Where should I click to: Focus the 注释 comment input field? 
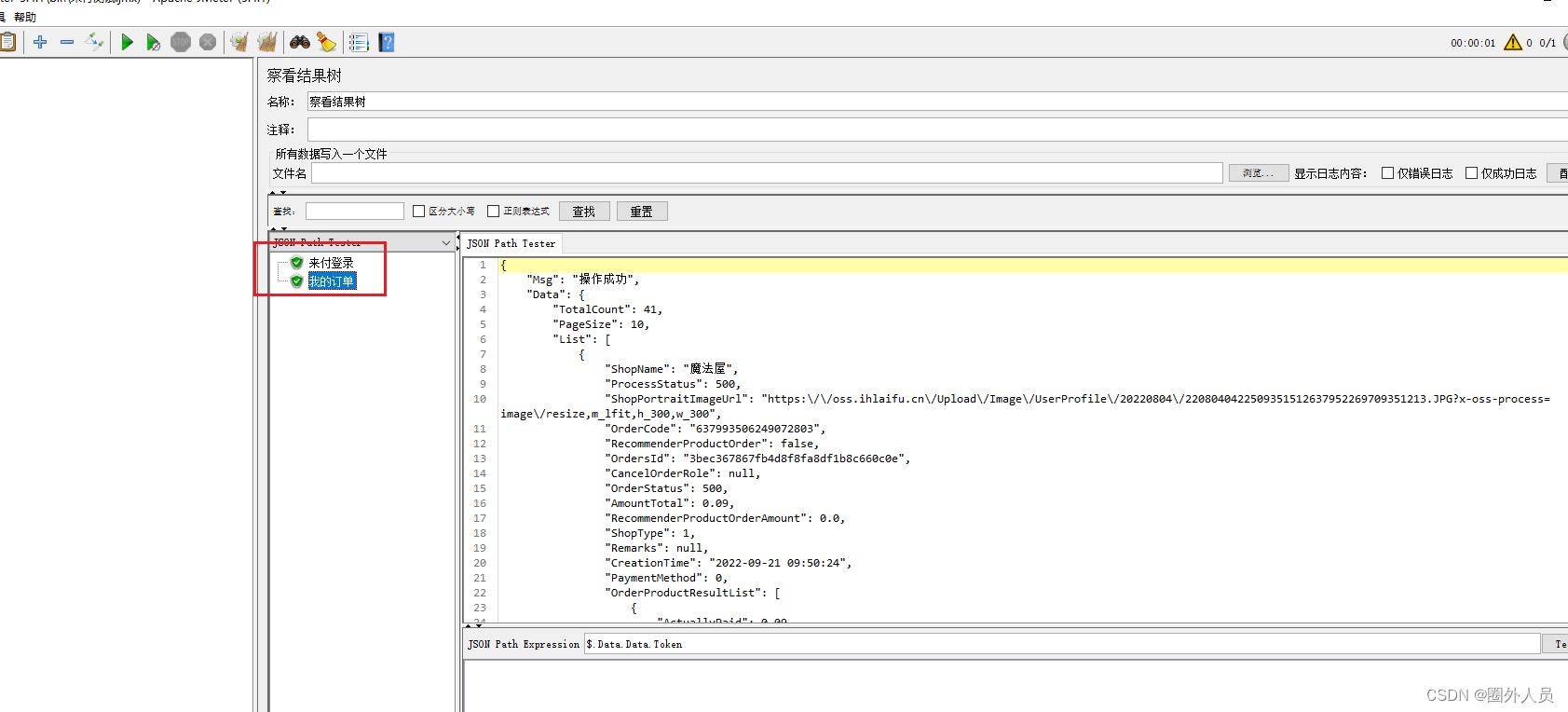coord(937,130)
